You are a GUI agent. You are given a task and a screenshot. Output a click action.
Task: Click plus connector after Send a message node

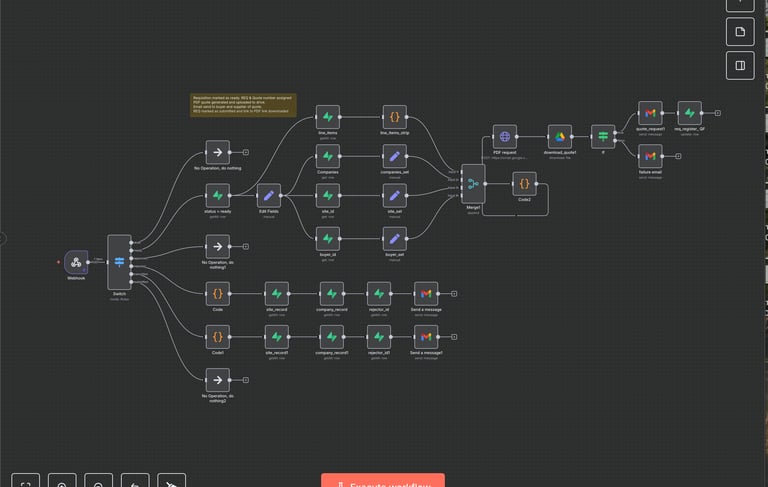(454, 293)
